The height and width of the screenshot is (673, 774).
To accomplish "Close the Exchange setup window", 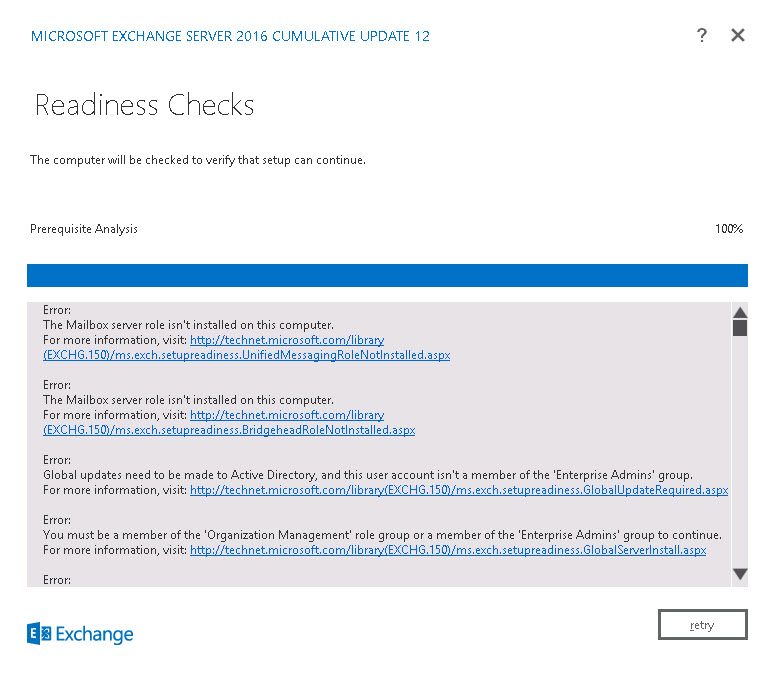I will click(738, 35).
